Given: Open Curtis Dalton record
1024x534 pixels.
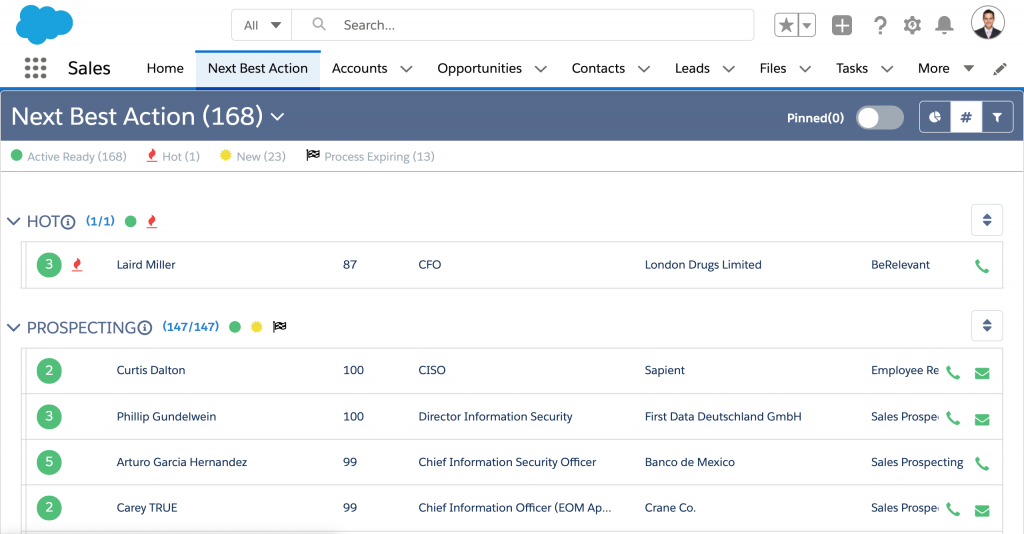Looking at the screenshot, I should 151,370.
